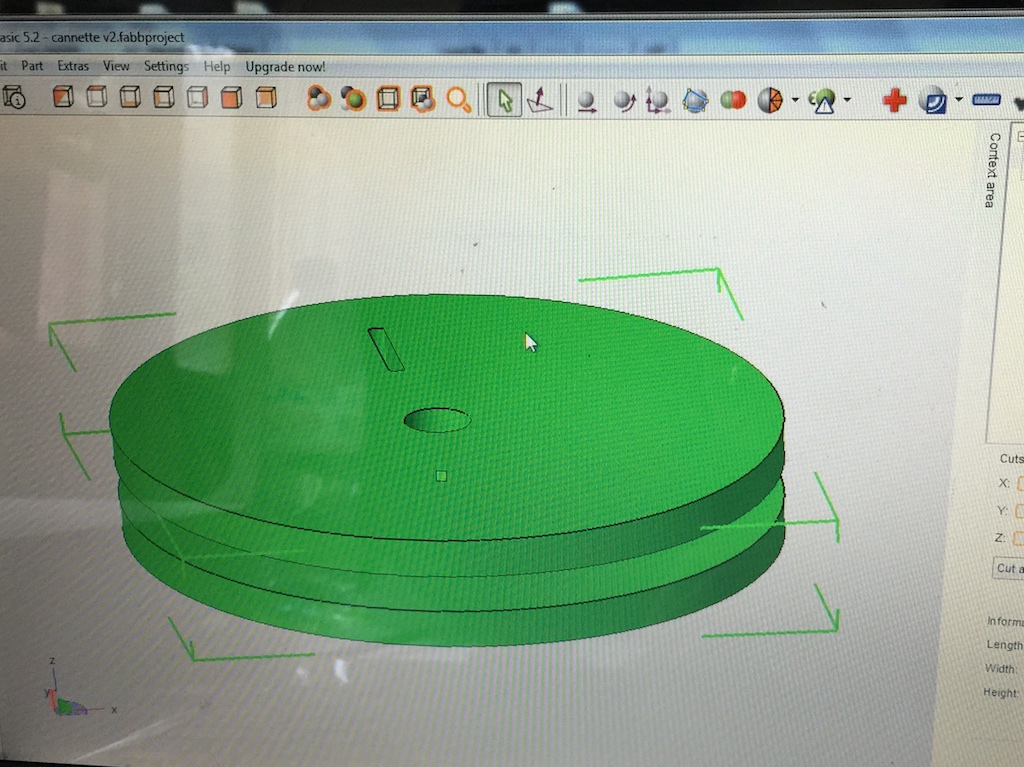Click the align to bottom plane icon
Image resolution: width=1024 pixels, height=767 pixels.
click(540, 100)
